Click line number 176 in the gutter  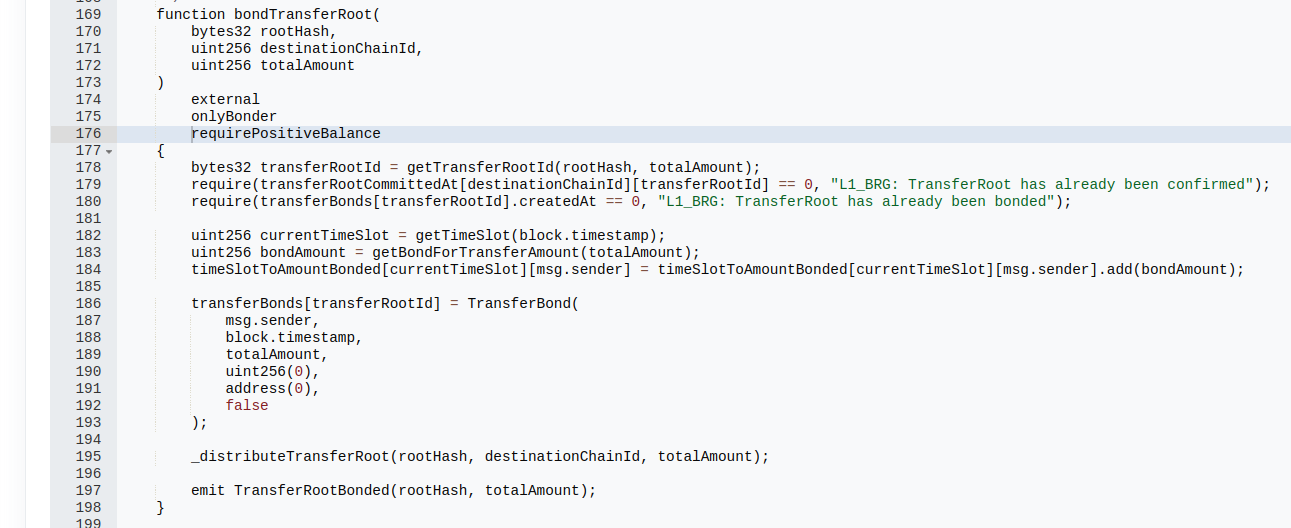coord(88,134)
